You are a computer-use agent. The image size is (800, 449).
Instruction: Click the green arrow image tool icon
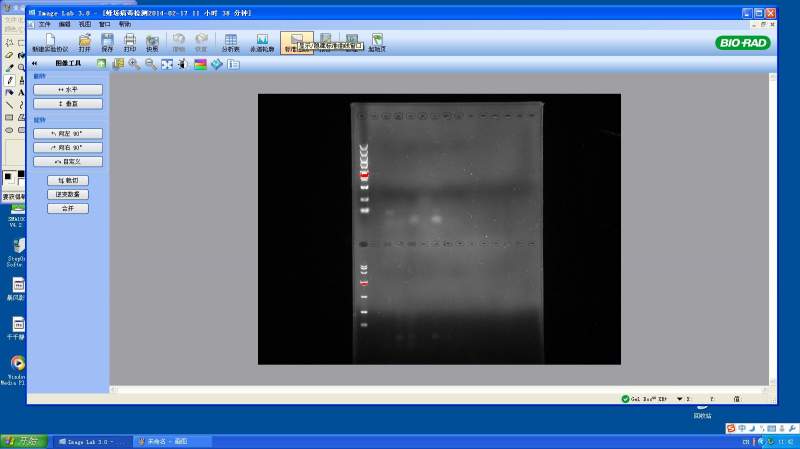click(102, 64)
